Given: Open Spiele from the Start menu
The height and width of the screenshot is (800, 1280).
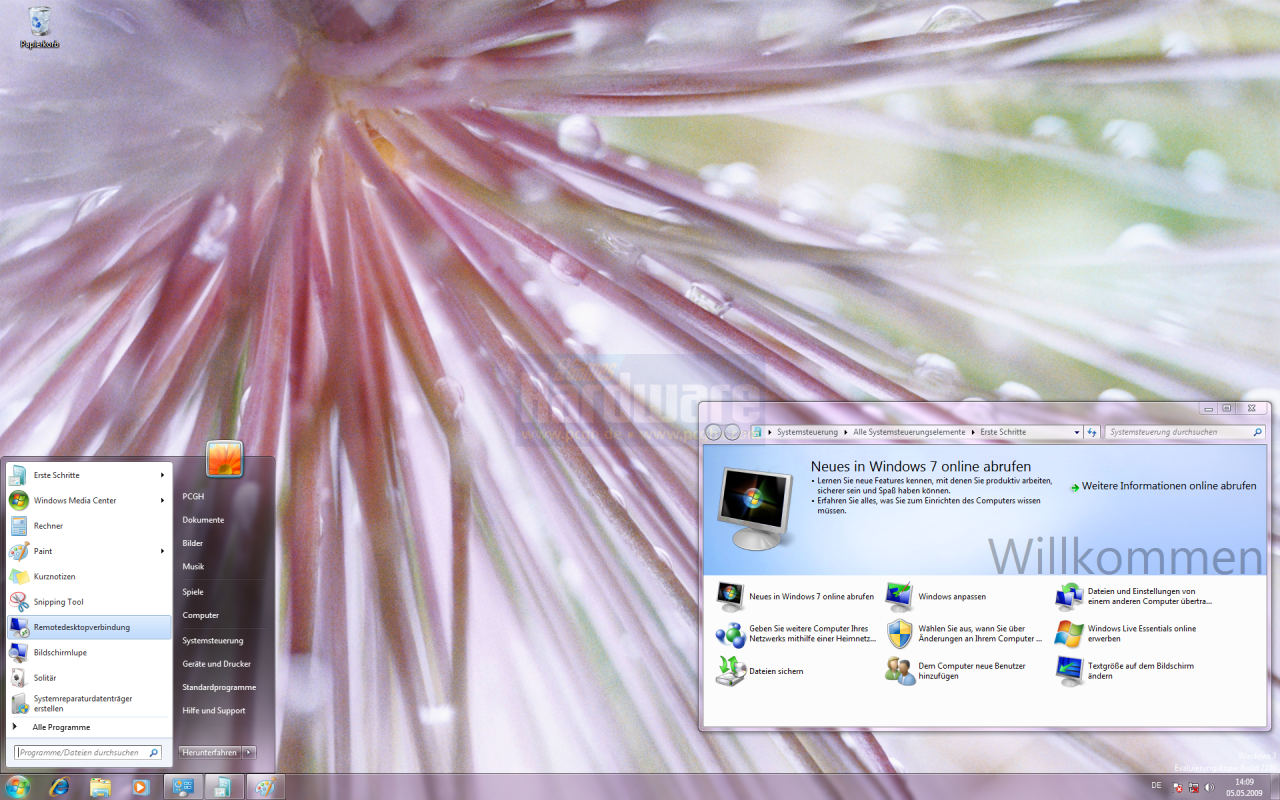Looking at the screenshot, I should [x=193, y=592].
